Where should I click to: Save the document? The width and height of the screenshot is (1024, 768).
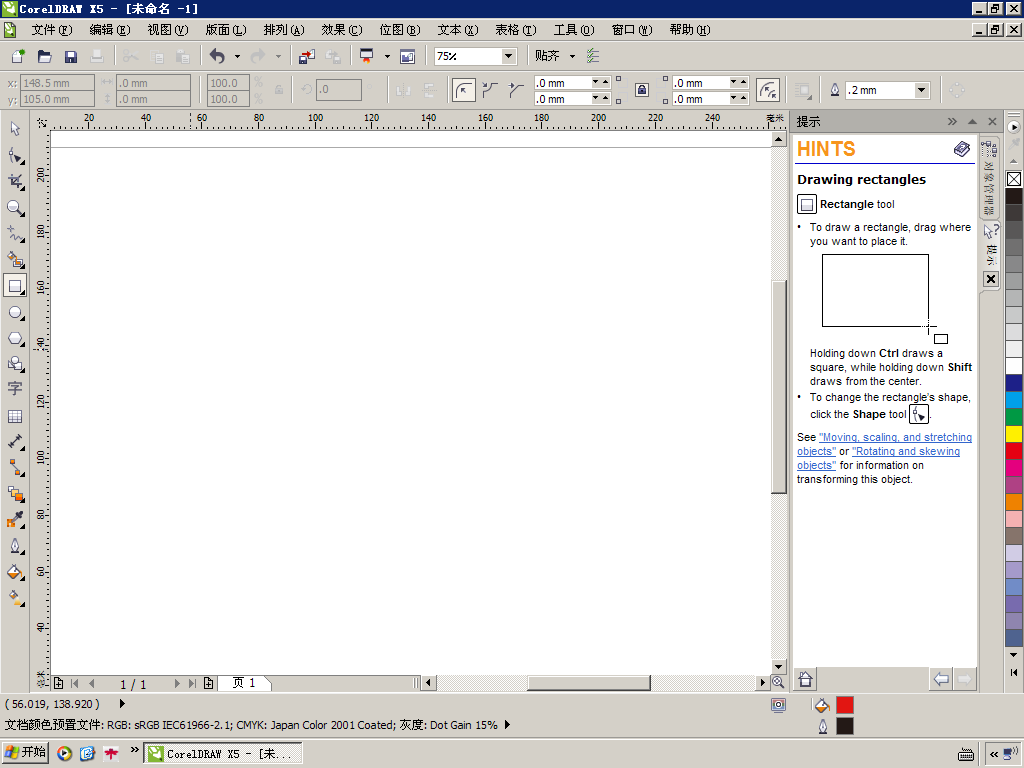click(71, 56)
